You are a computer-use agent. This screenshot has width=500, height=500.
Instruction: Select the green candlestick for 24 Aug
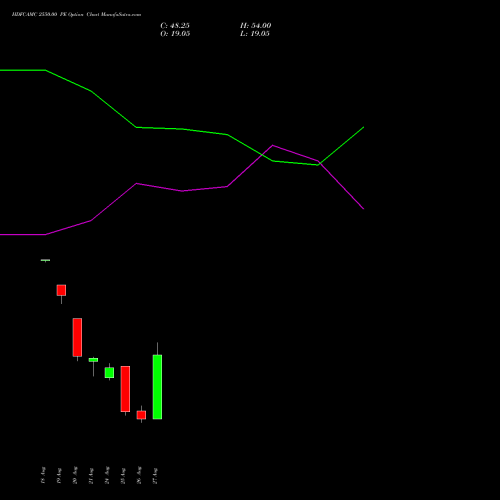coord(109,372)
